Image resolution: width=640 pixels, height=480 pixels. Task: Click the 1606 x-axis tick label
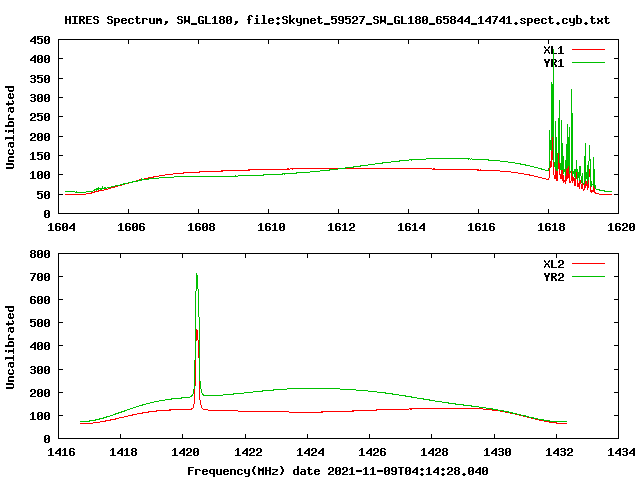(131, 227)
